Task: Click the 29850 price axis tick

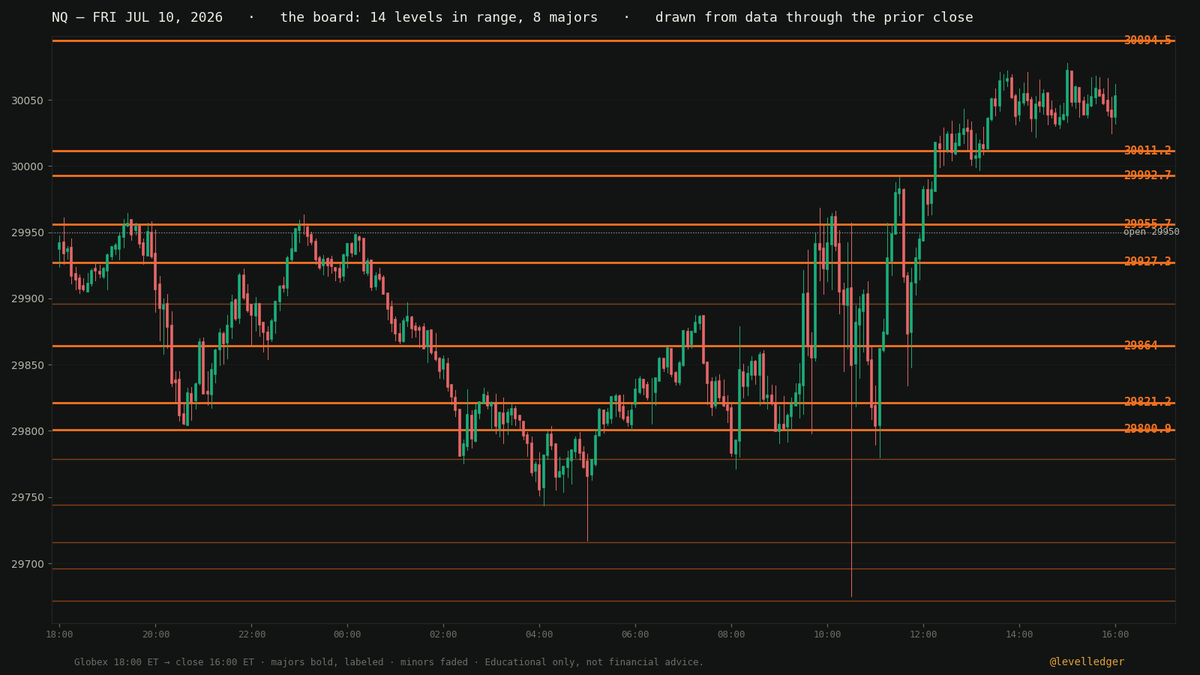Action: pyautogui.click(x=27, y=366)
